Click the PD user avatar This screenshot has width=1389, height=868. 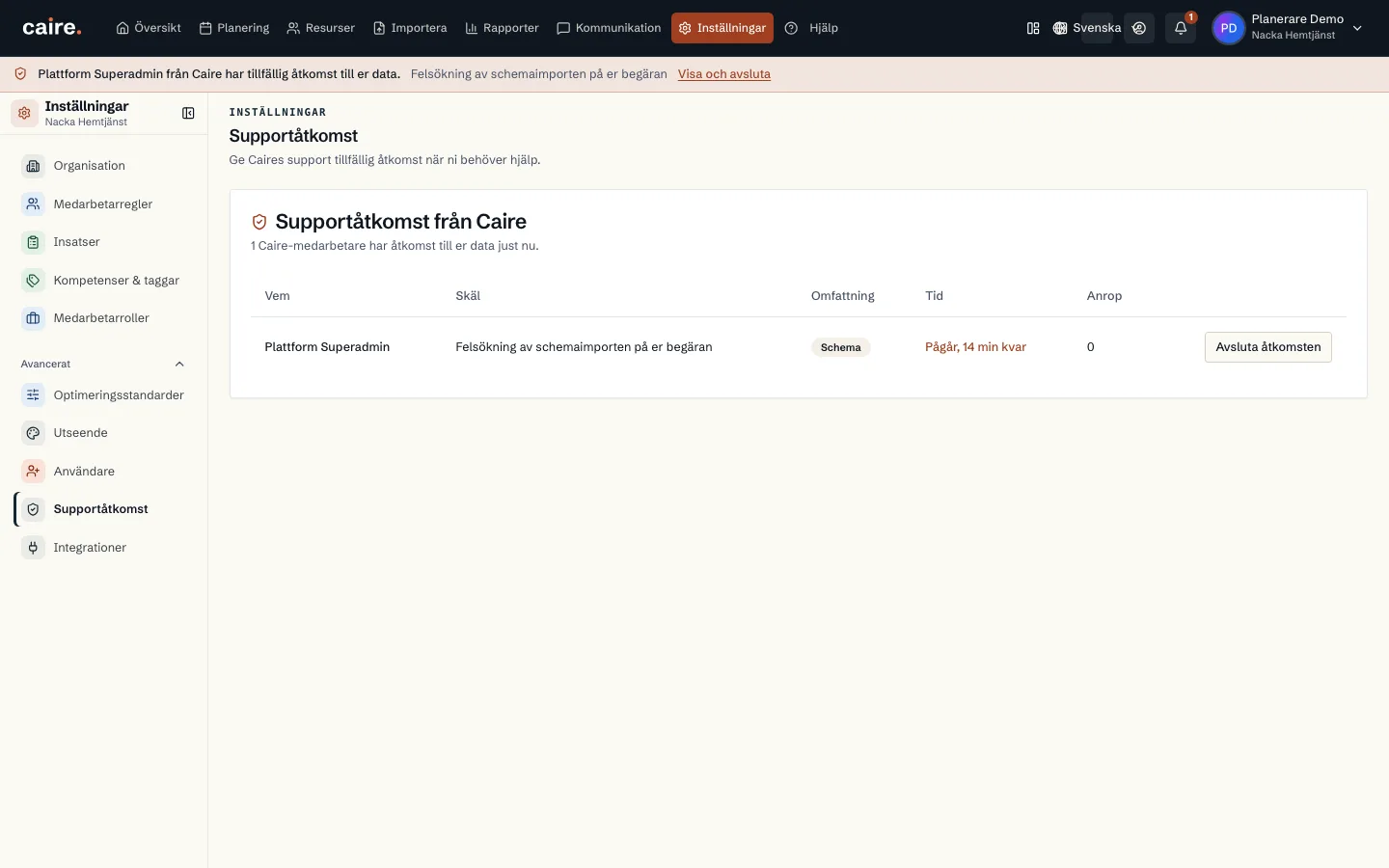click(x=1228, y=28)
